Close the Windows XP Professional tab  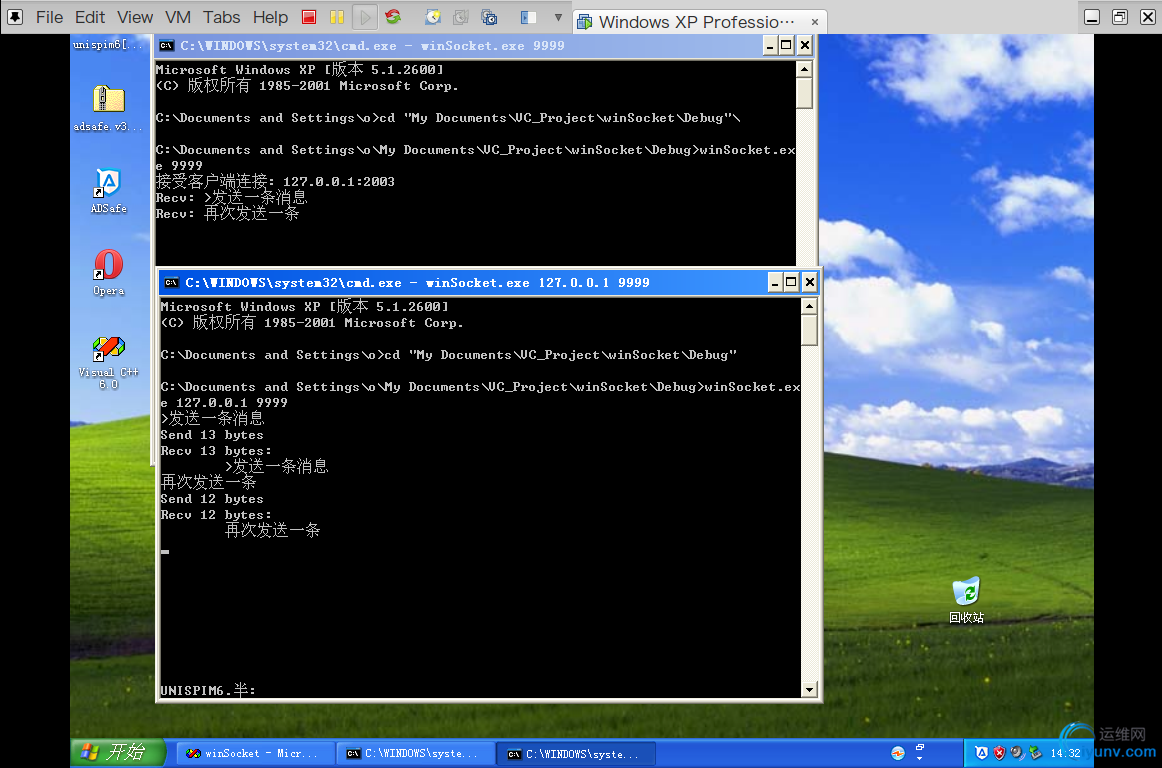[814, 22]
